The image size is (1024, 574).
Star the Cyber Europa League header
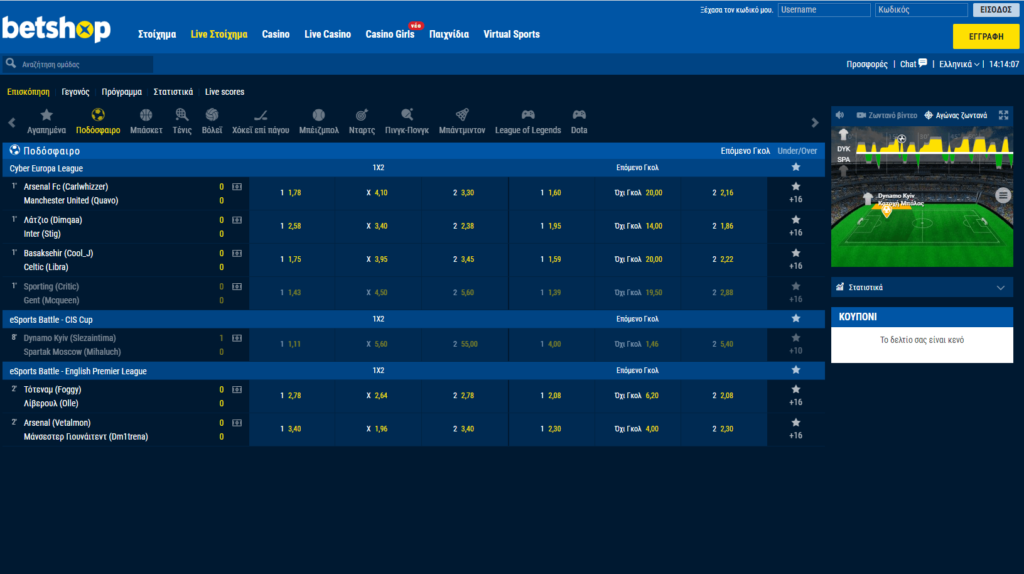click(795, 167)
